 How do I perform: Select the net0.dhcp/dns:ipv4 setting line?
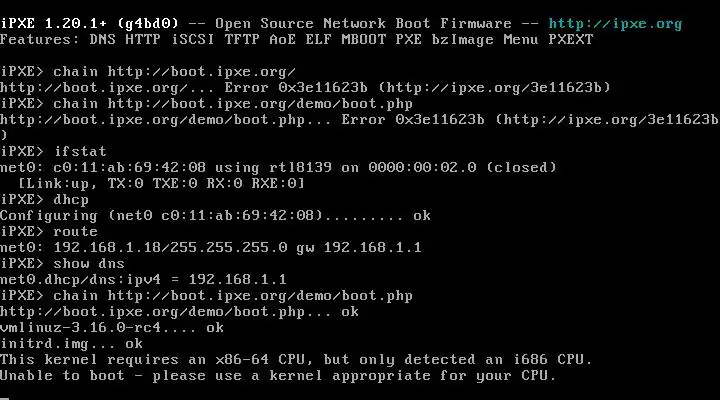point(143,279)
